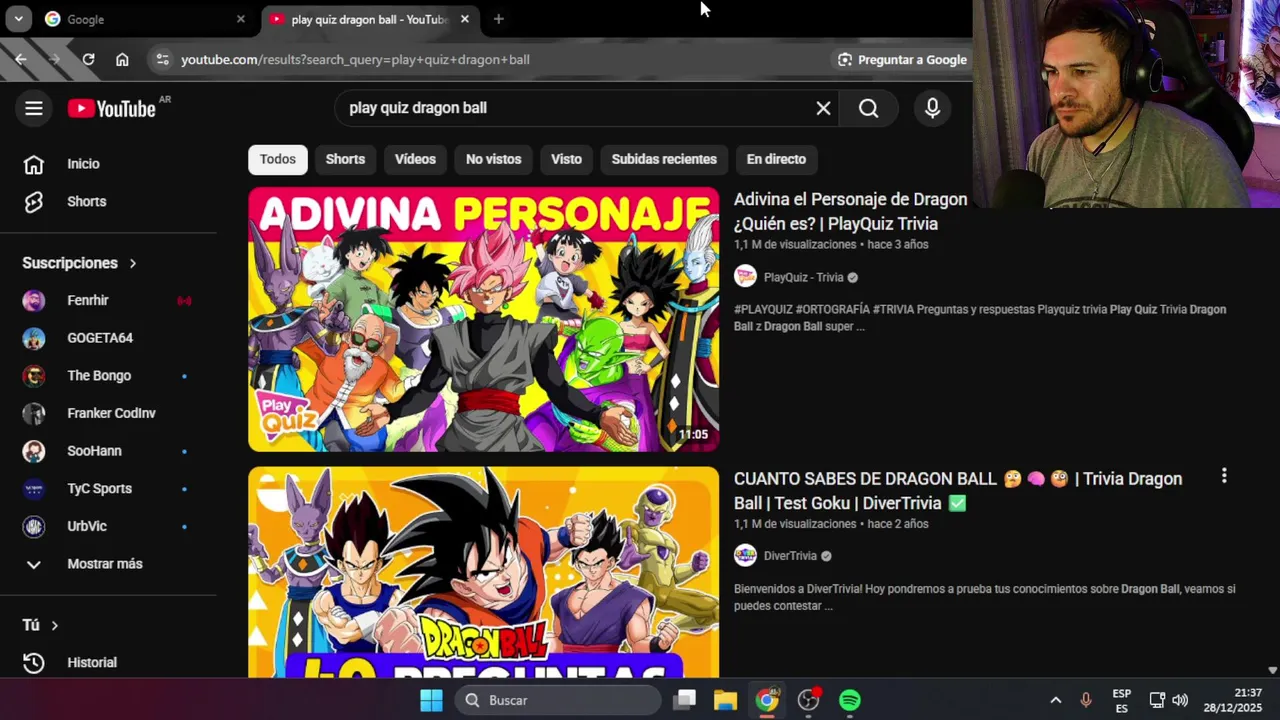Open Chrome from the taskbar
Screen dimensions: 1280x720
tap(766, 700)
